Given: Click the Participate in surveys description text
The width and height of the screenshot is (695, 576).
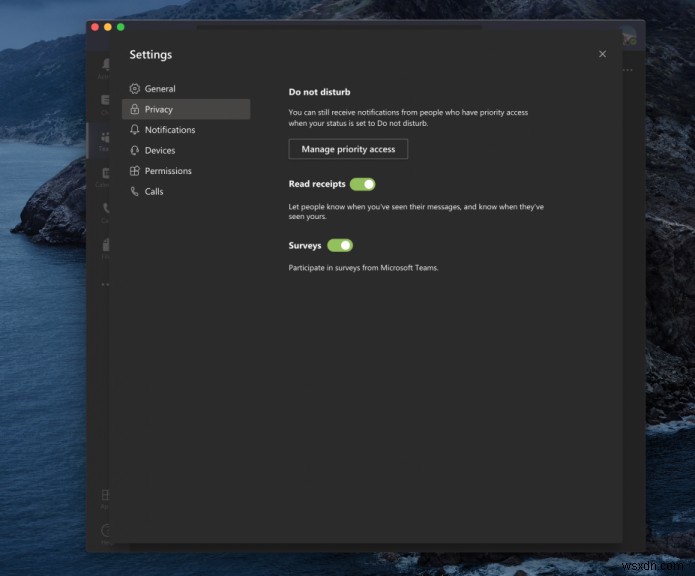Looking at the screenshot, I should point(363,268).
